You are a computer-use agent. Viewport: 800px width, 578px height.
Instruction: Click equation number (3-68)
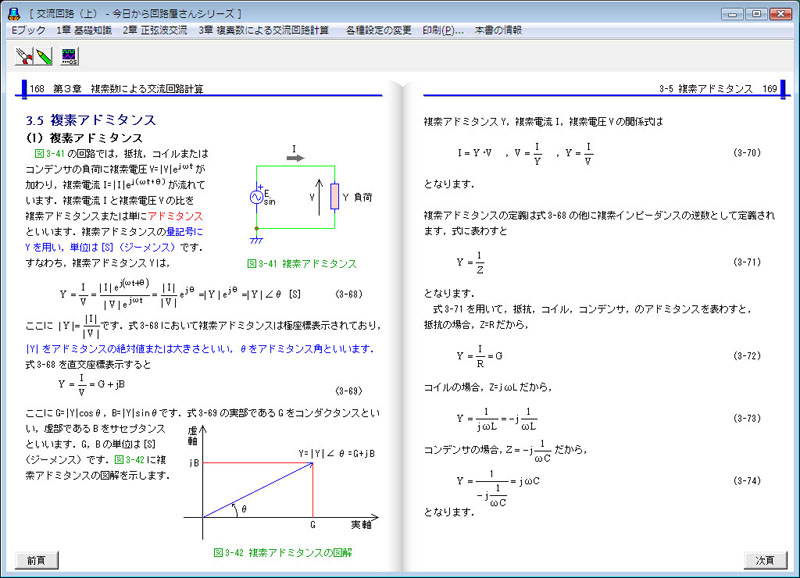[349, 294]
